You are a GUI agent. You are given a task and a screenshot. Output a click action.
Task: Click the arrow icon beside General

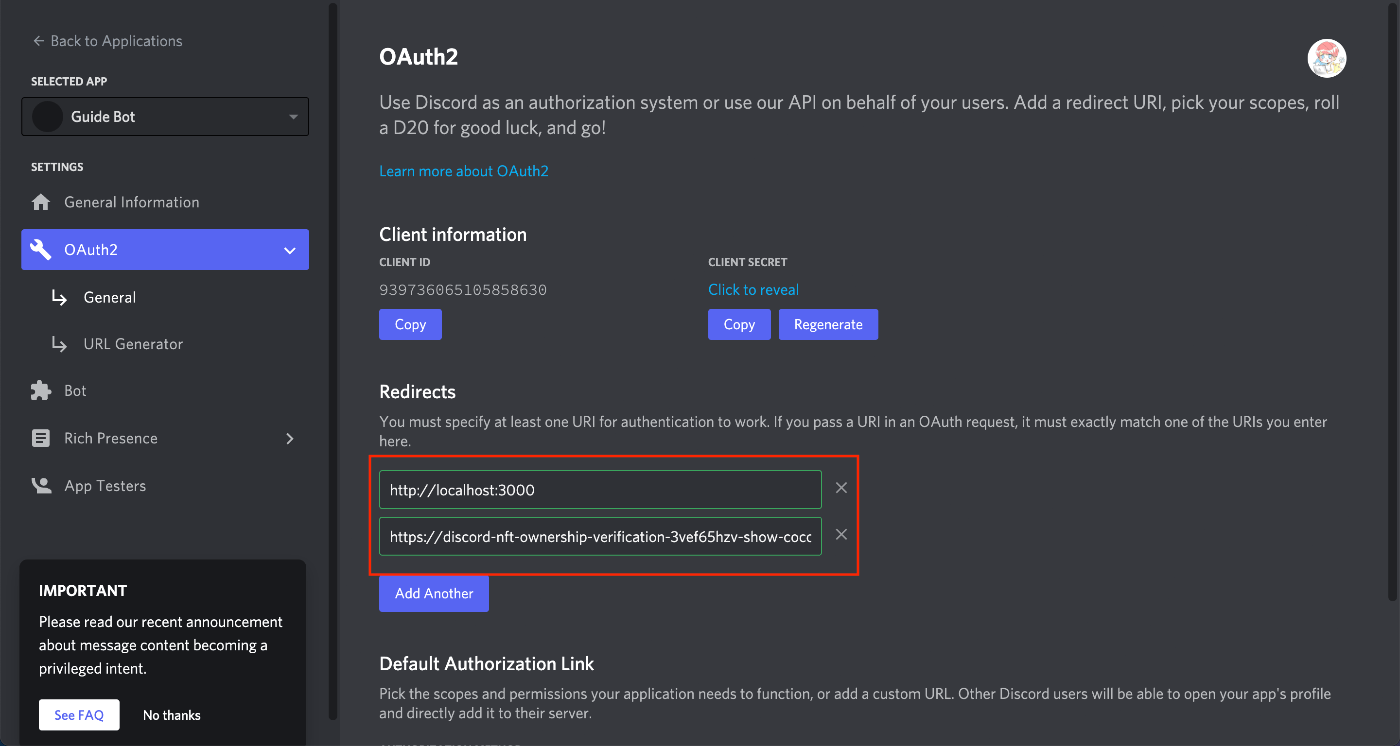[x=60, y=298]
